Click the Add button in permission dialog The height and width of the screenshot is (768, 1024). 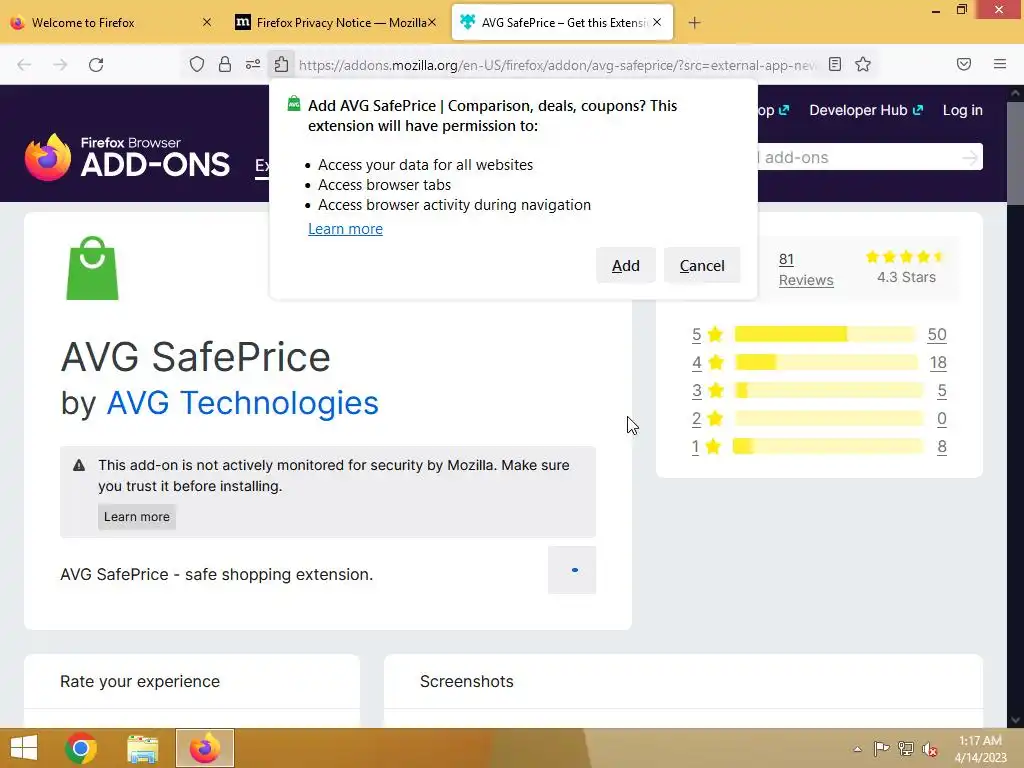(x=626, y=266)
